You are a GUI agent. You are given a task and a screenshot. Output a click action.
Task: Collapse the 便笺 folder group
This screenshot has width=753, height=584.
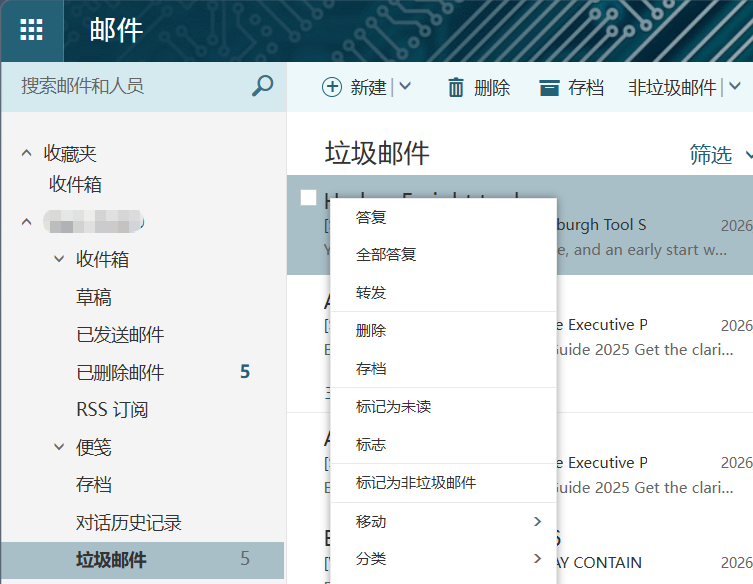[x=59, y=447]
